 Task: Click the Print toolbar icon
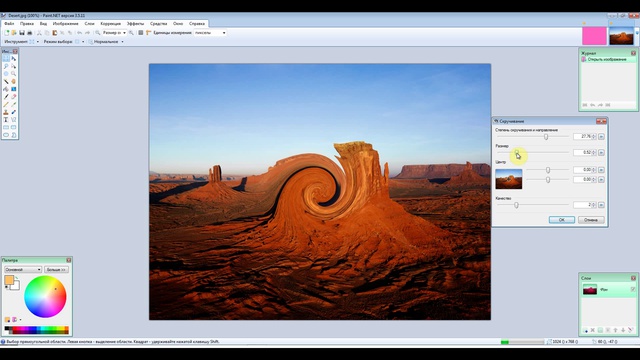click(x=29, y=33)
